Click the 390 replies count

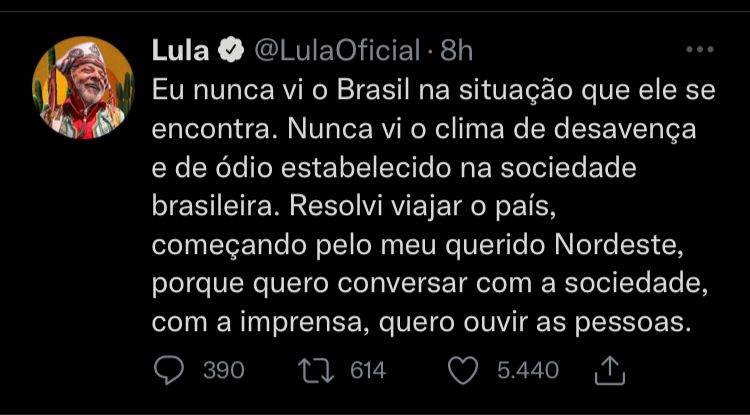pyautogui.click(x=223, y=370)
